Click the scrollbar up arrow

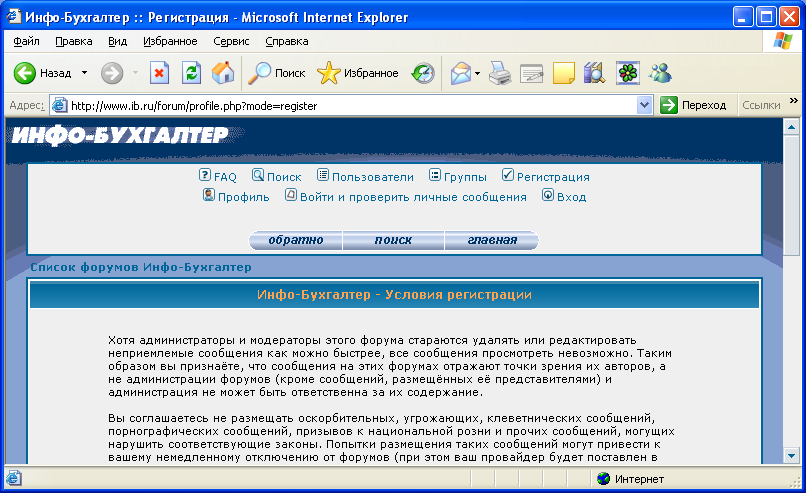pos(791,126)
